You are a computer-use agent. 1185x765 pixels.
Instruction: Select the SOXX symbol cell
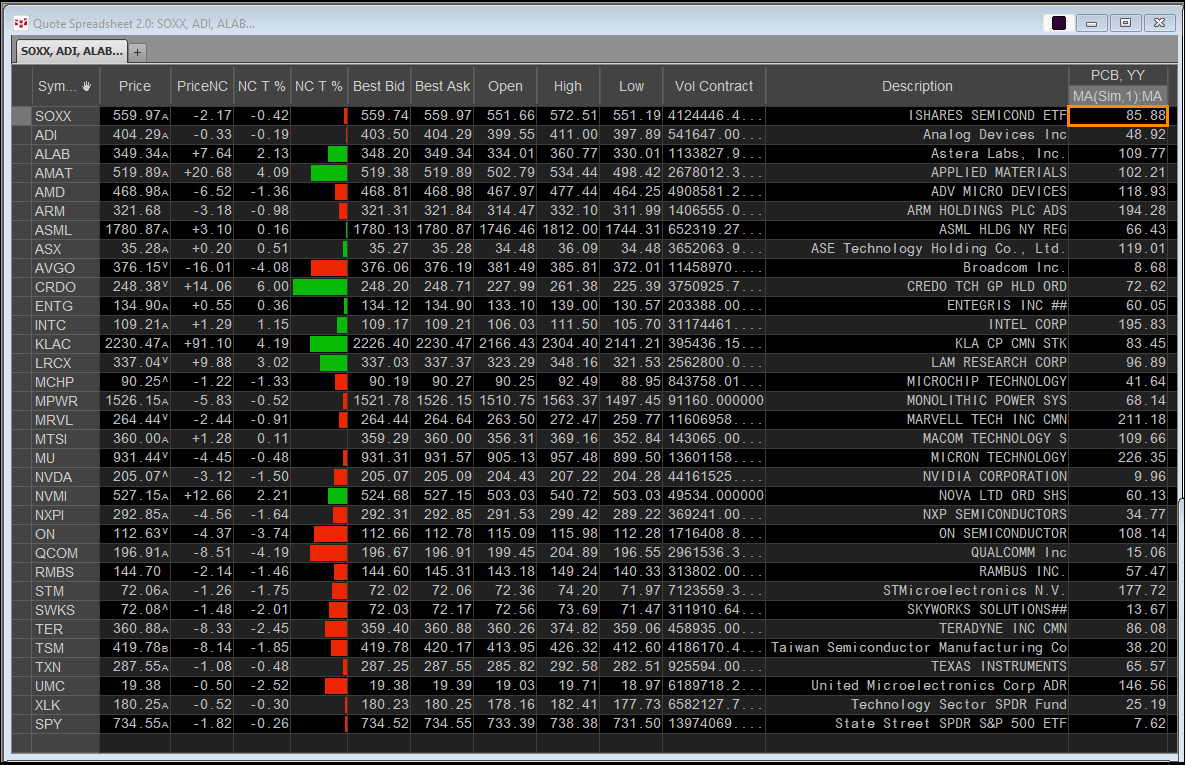[65, 116]
